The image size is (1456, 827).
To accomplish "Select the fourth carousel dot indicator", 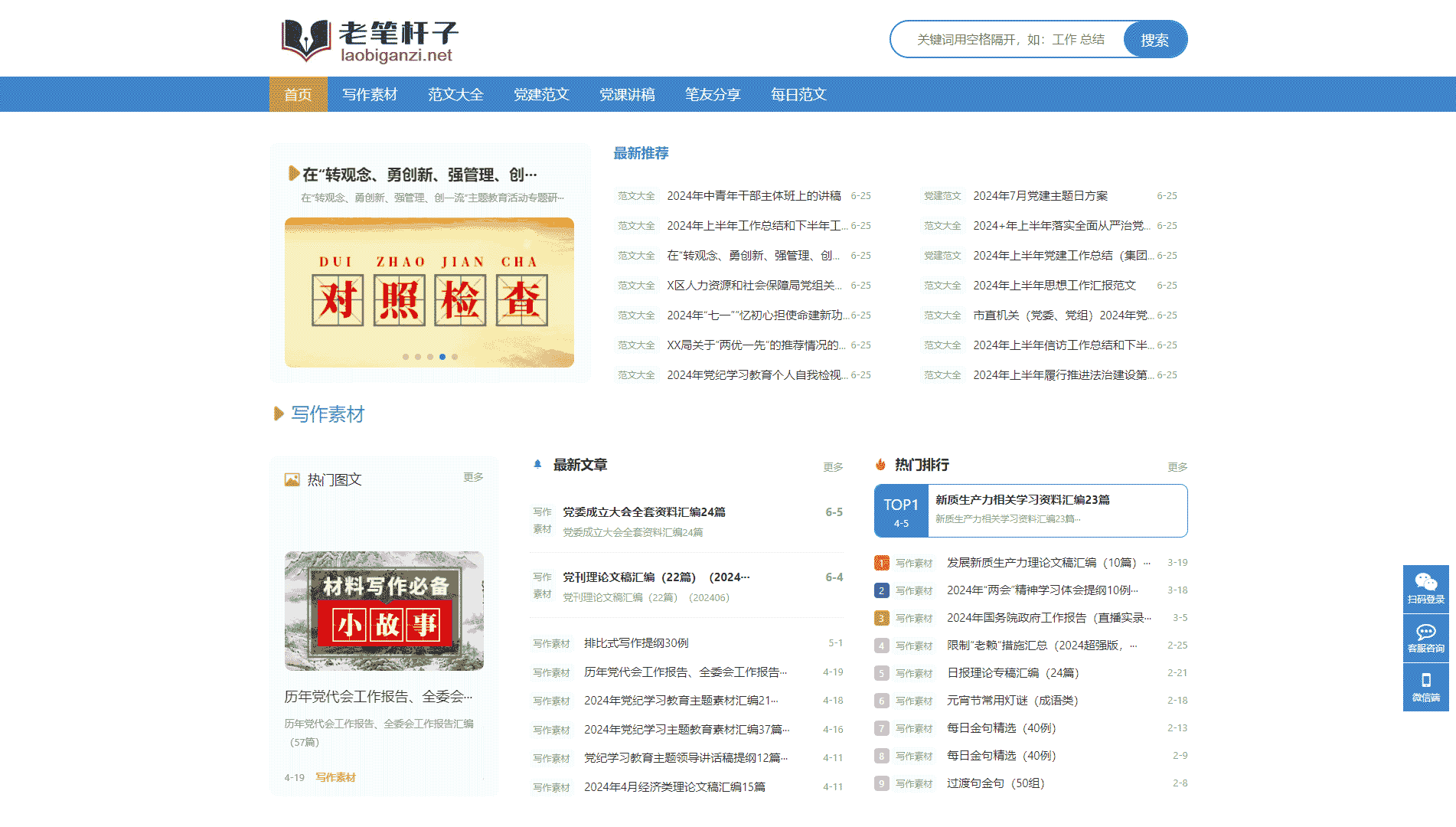I will 442,357.
